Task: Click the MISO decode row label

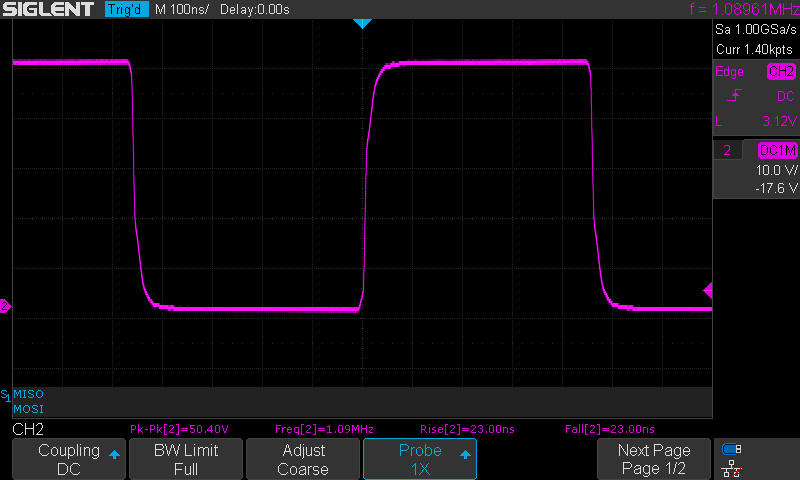Action: tap(29, 394)
